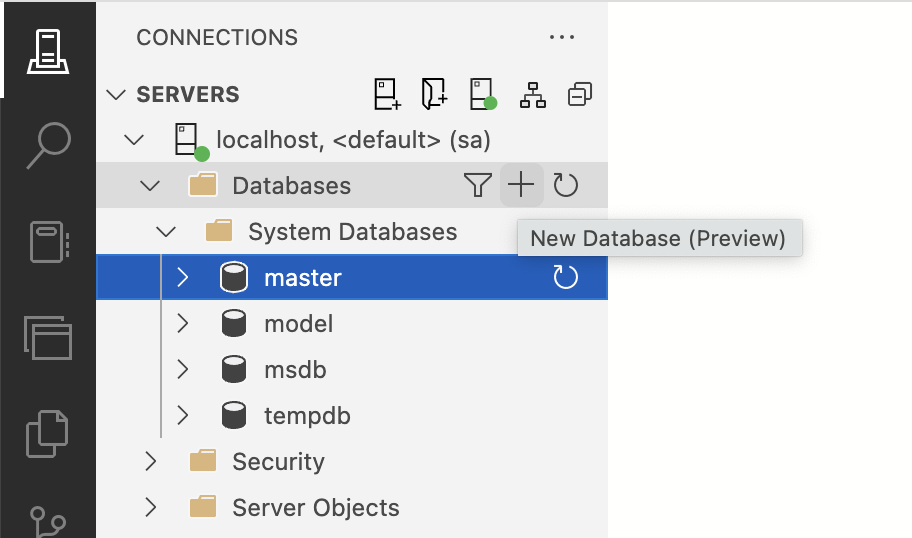Select the Server Objects folder label
Image resolution: width=912 pixels, height=538 pixels.
[x=316, y=508]
